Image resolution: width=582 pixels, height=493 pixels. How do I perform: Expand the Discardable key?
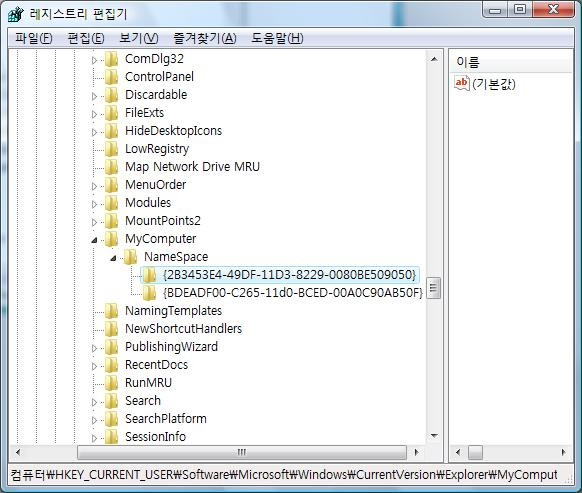point(94,96)
